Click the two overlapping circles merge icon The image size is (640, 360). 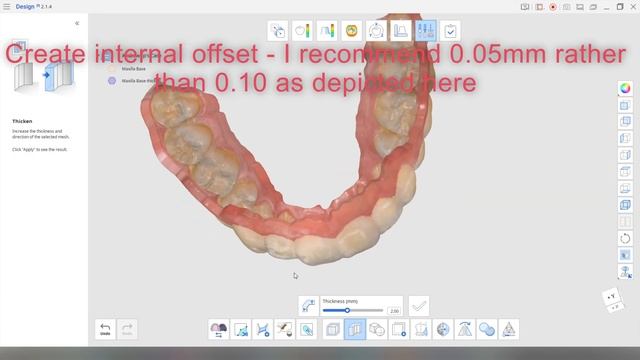[x=487, y=329]
